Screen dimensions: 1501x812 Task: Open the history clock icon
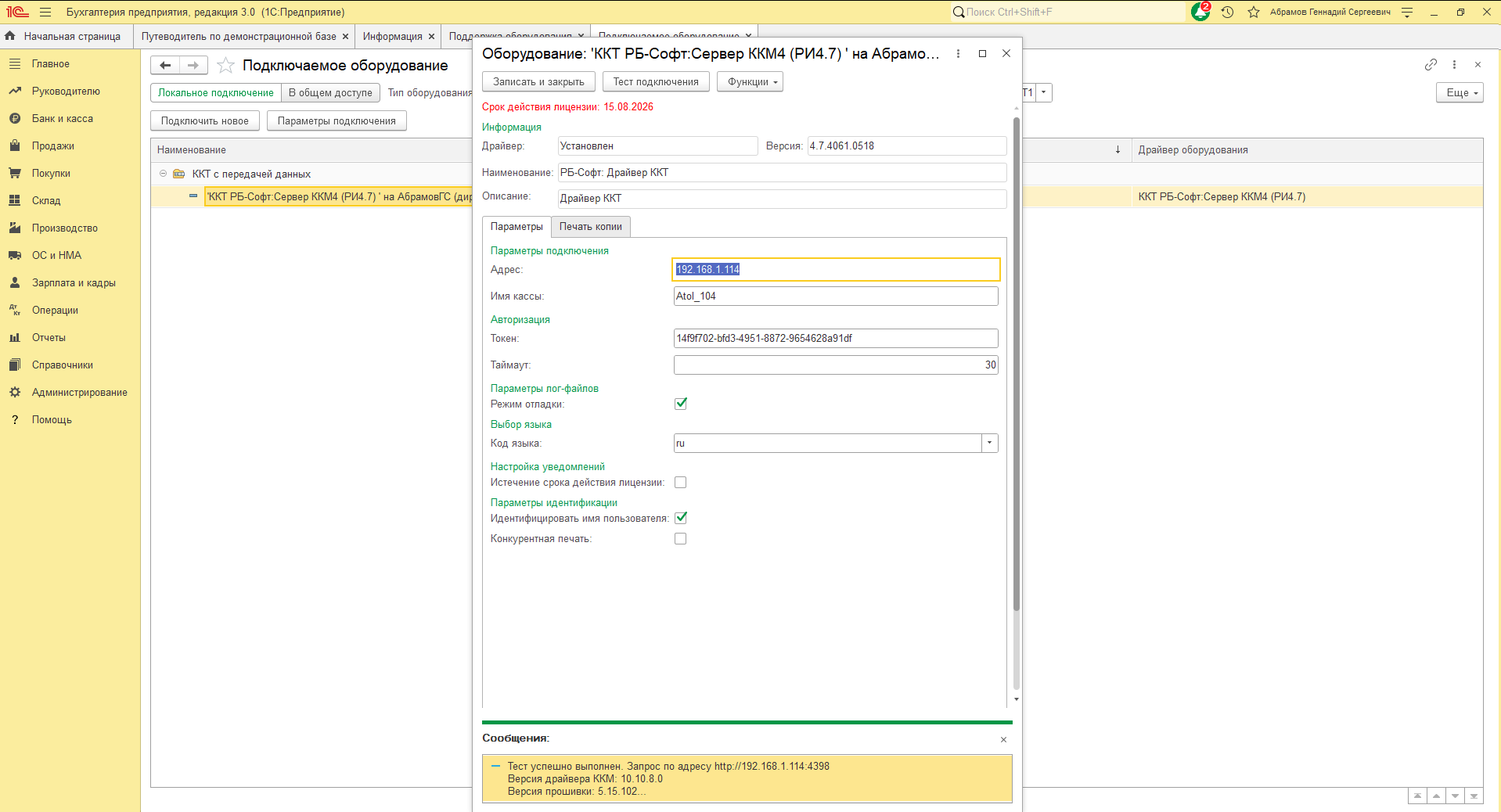tap(1227, 12)
